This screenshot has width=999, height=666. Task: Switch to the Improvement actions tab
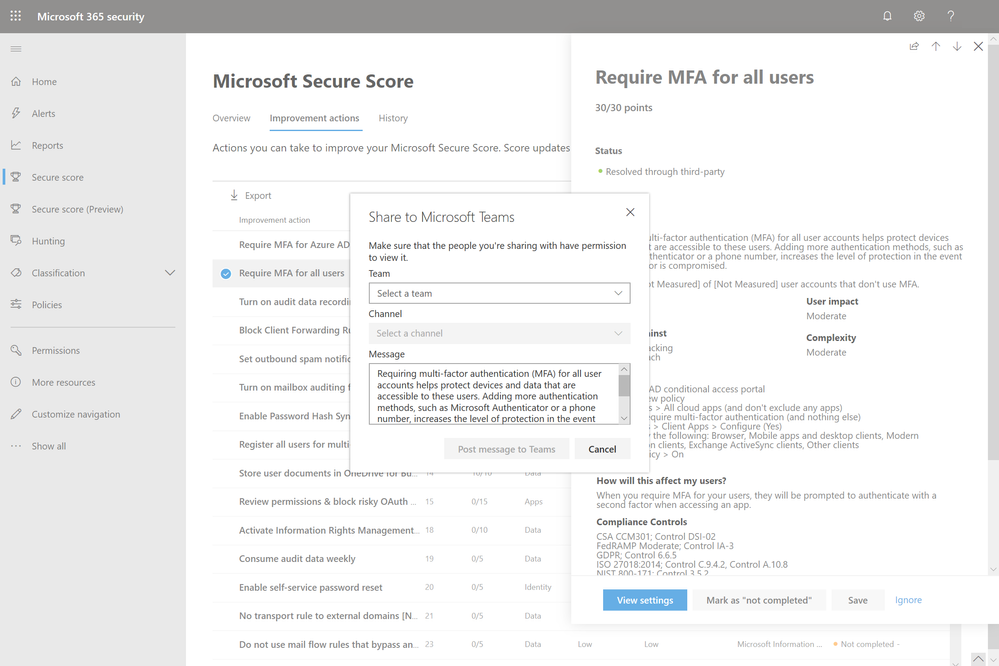click(x=314, y=118)
